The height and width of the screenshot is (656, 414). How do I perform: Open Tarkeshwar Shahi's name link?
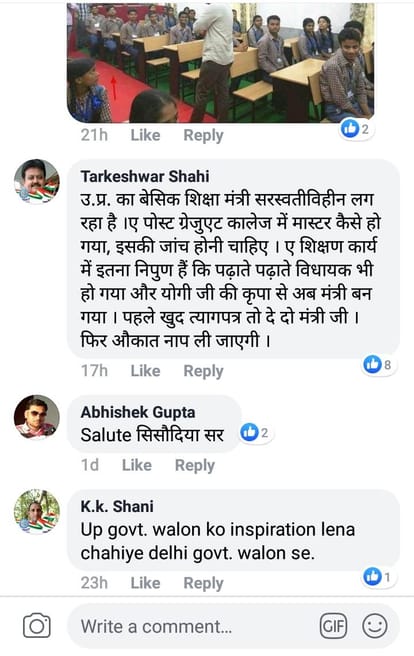point(145,176)
